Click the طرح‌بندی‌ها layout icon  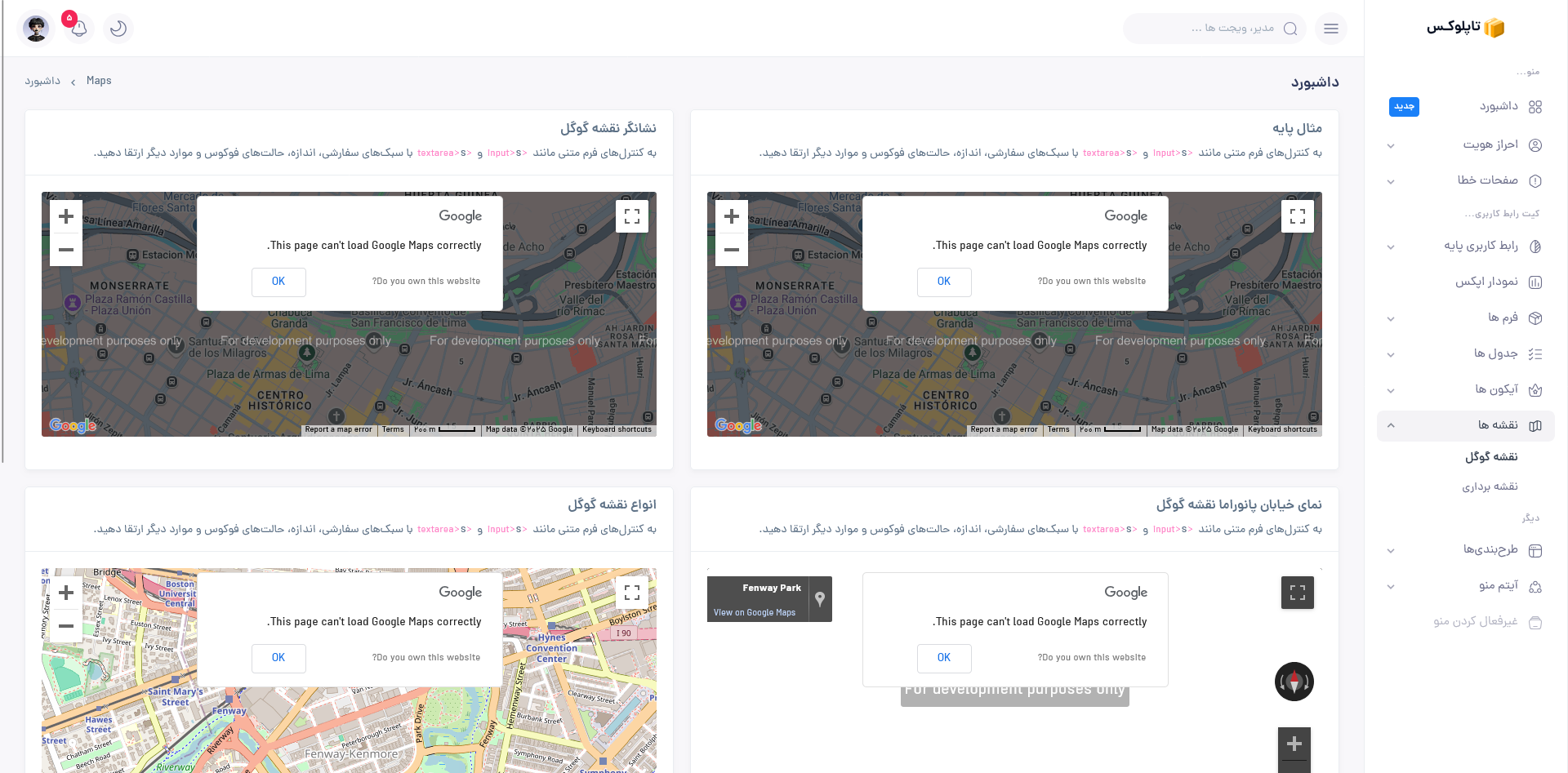point(1535,551)
